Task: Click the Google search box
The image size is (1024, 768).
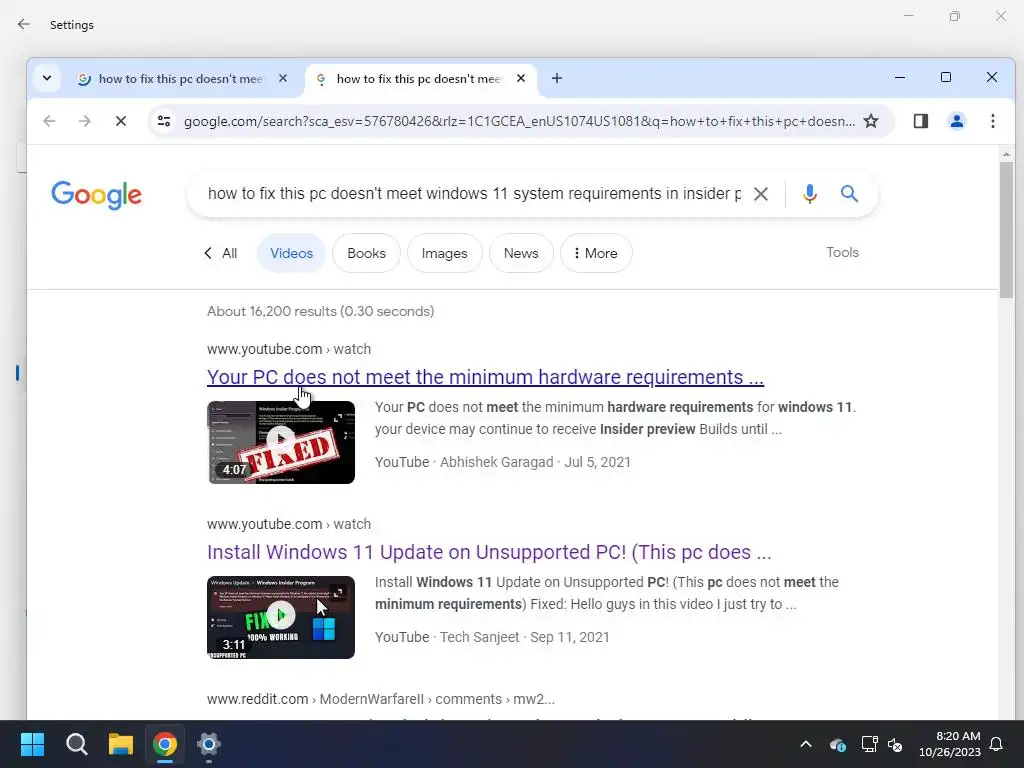Action: [474, 194]
